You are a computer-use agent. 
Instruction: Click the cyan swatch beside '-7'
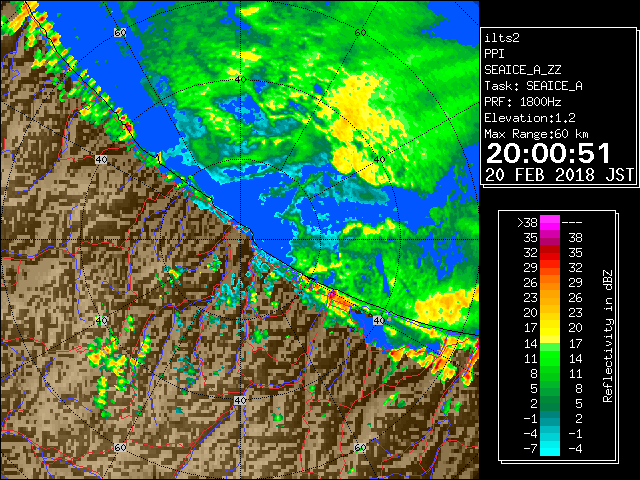point(550,448)
